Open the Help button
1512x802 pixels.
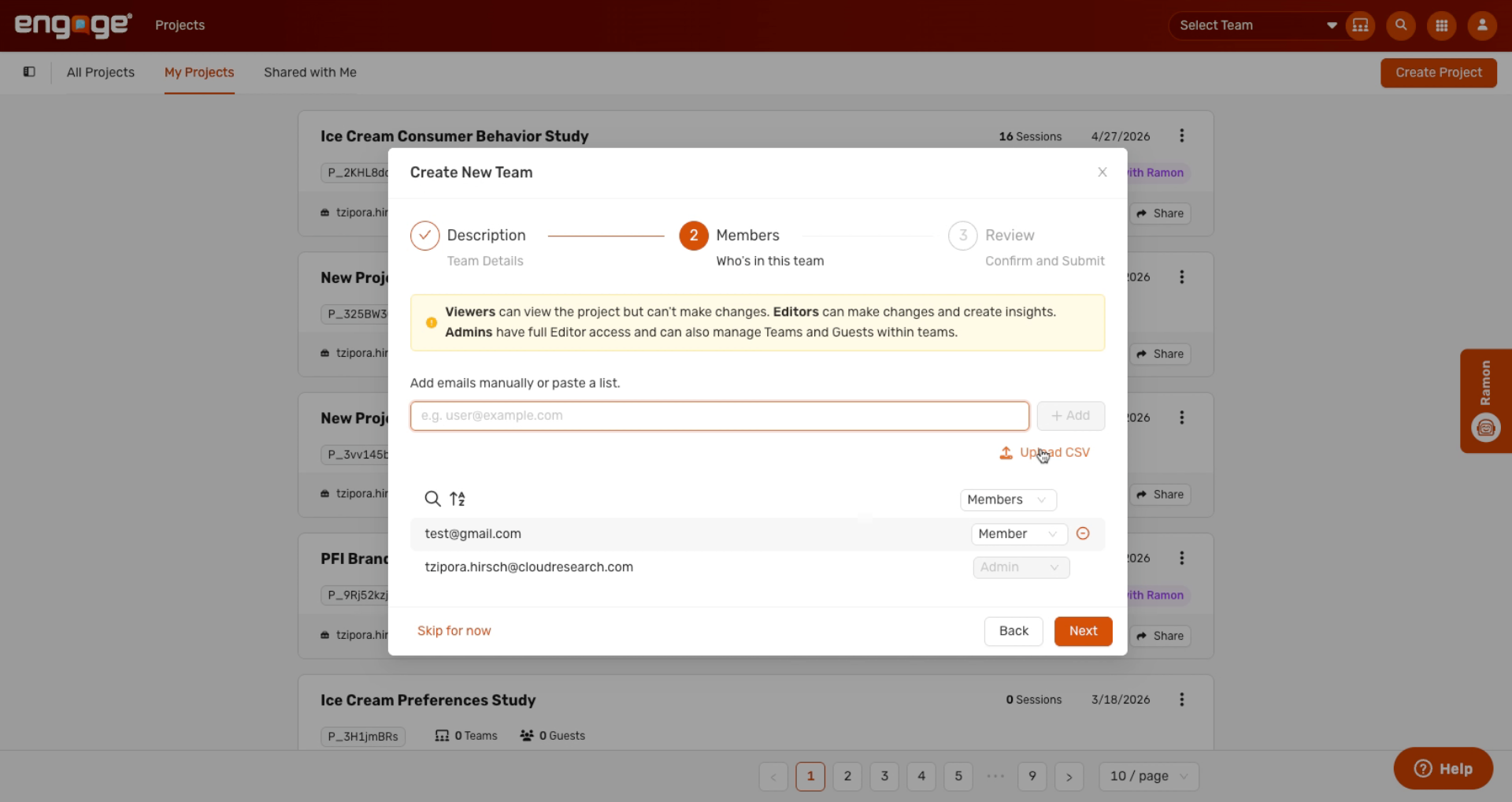1443,768
